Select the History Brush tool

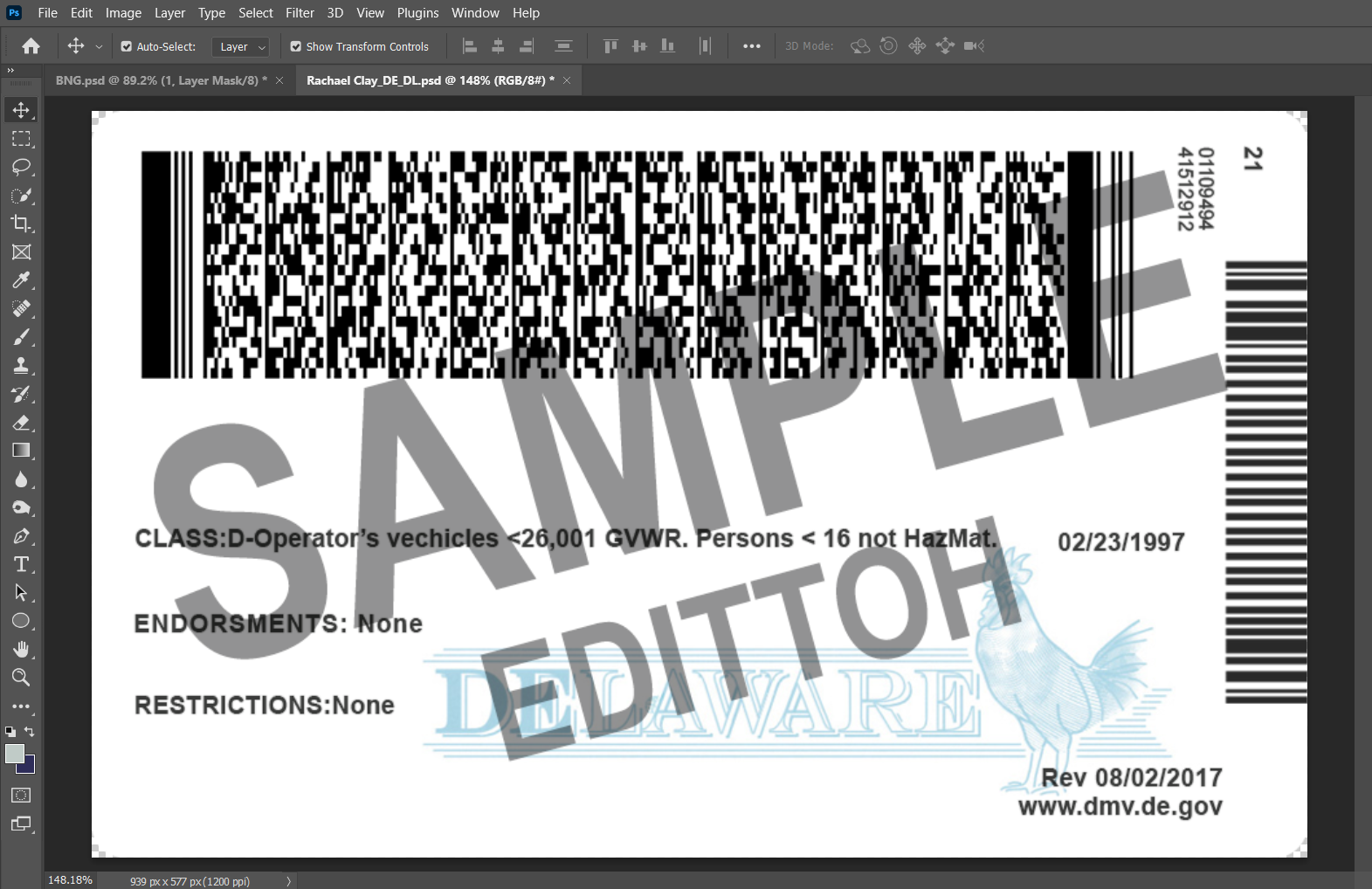pos(21,394)
